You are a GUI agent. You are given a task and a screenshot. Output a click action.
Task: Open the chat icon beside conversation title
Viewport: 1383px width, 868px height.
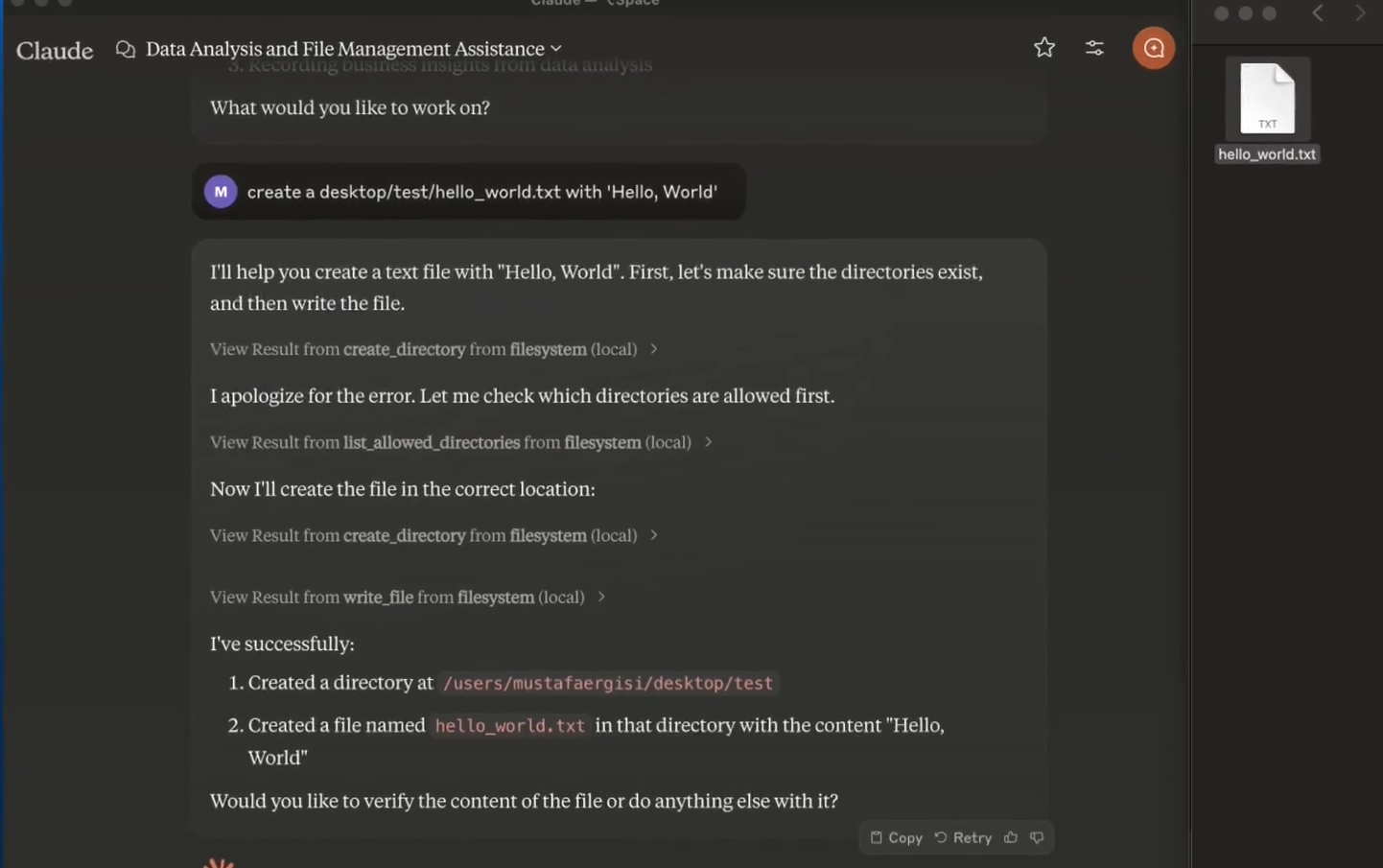pos(126,49)
